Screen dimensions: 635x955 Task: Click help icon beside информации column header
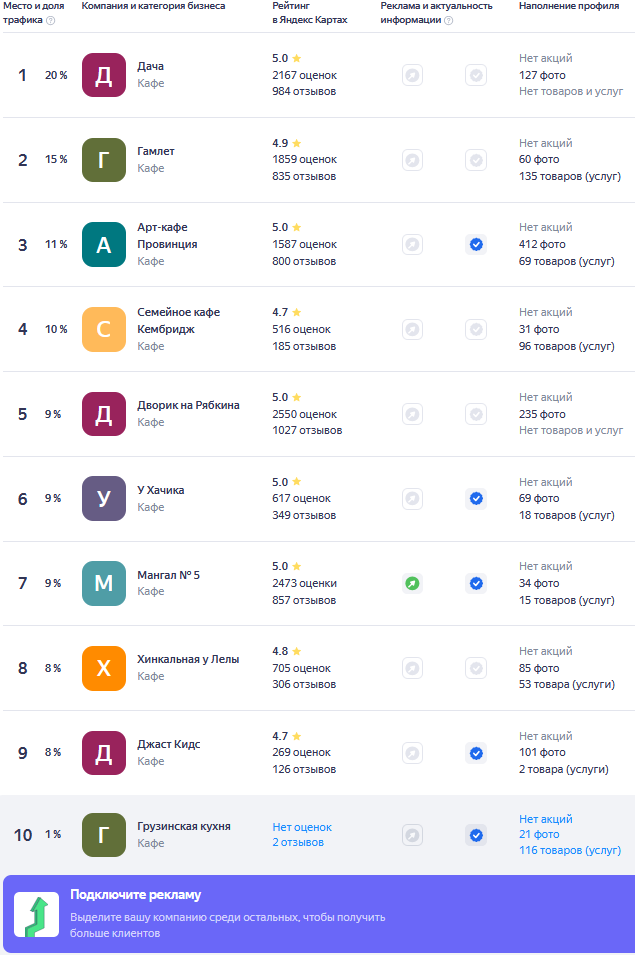pyautogui.click(x=448, y=20)
